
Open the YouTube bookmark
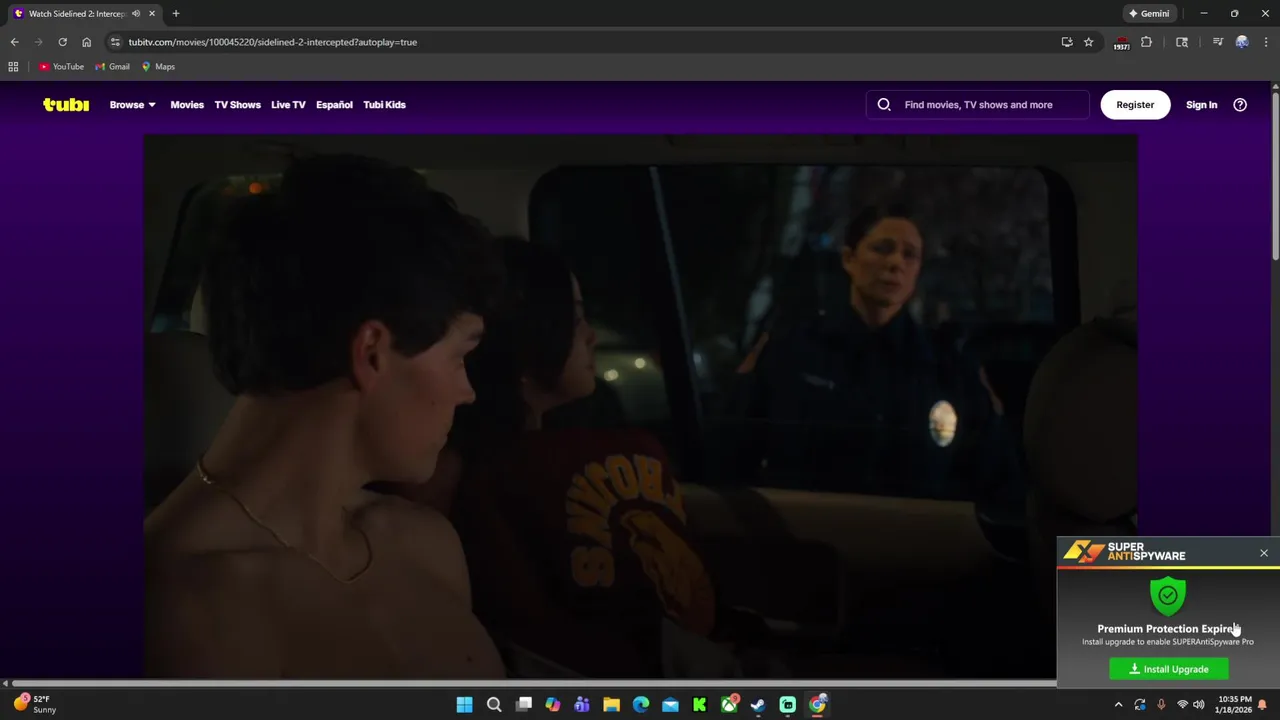61,67
